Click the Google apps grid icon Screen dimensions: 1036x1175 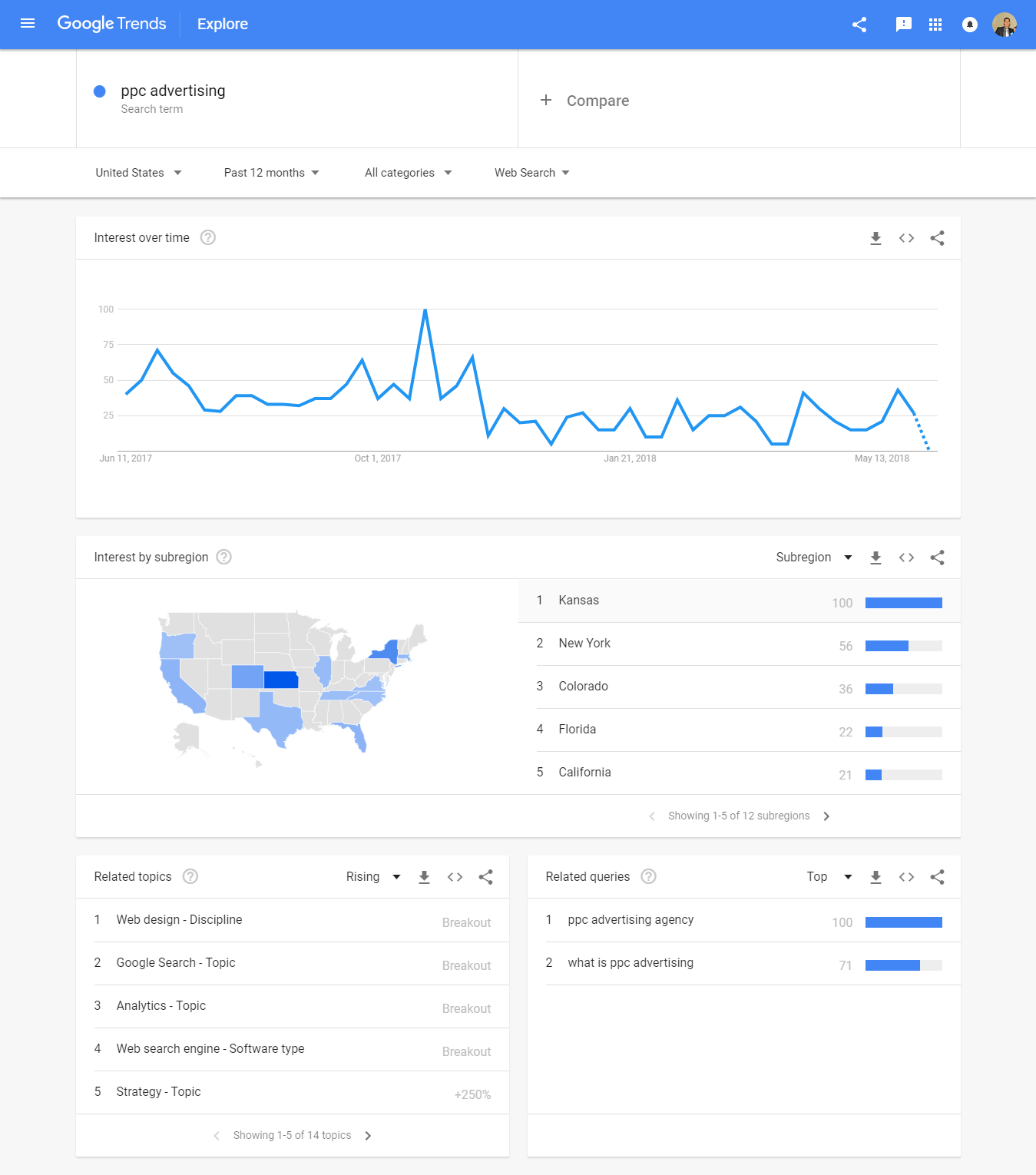coord(935,25)
